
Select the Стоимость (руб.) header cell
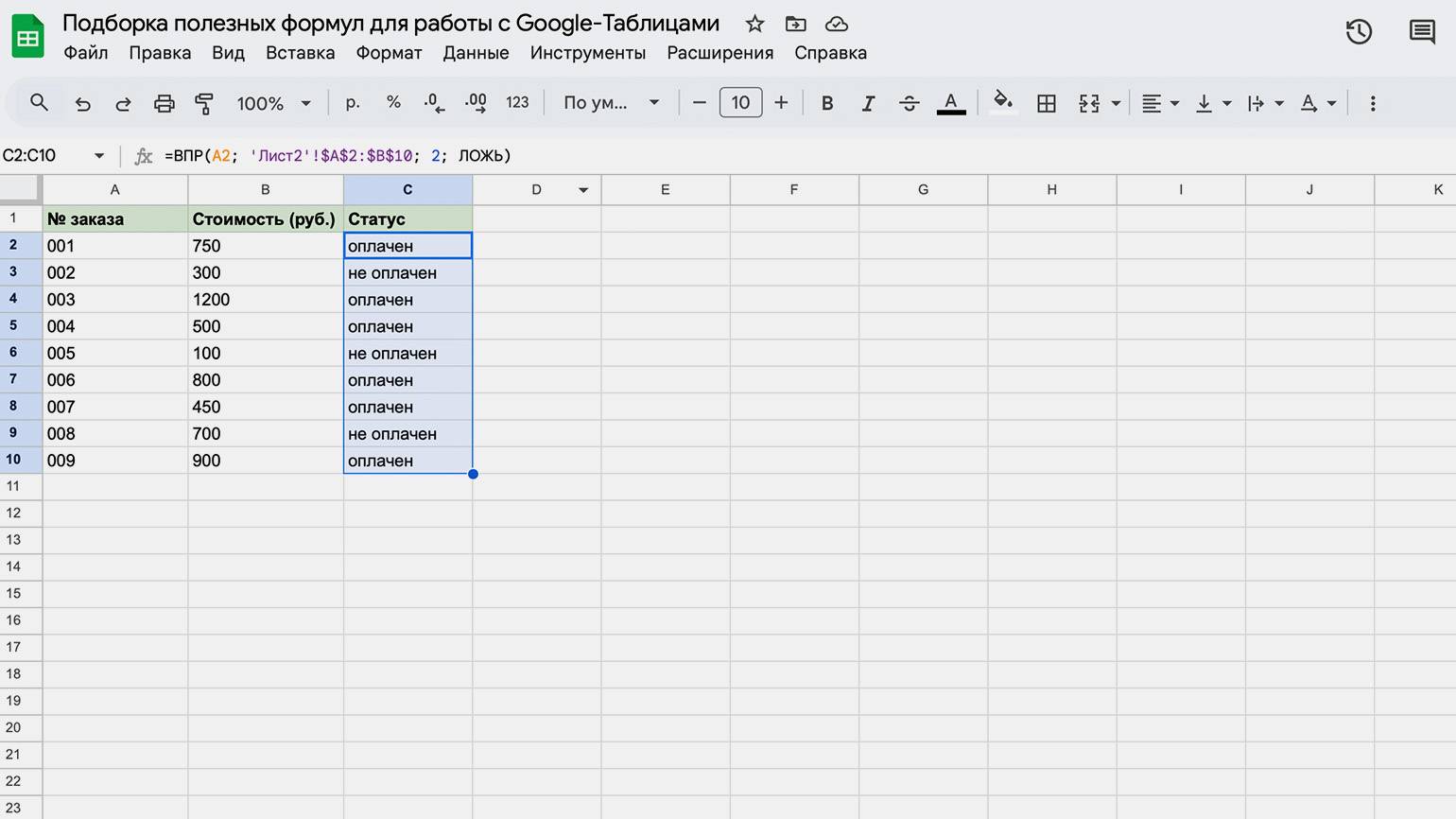click(x=266, y=218)
